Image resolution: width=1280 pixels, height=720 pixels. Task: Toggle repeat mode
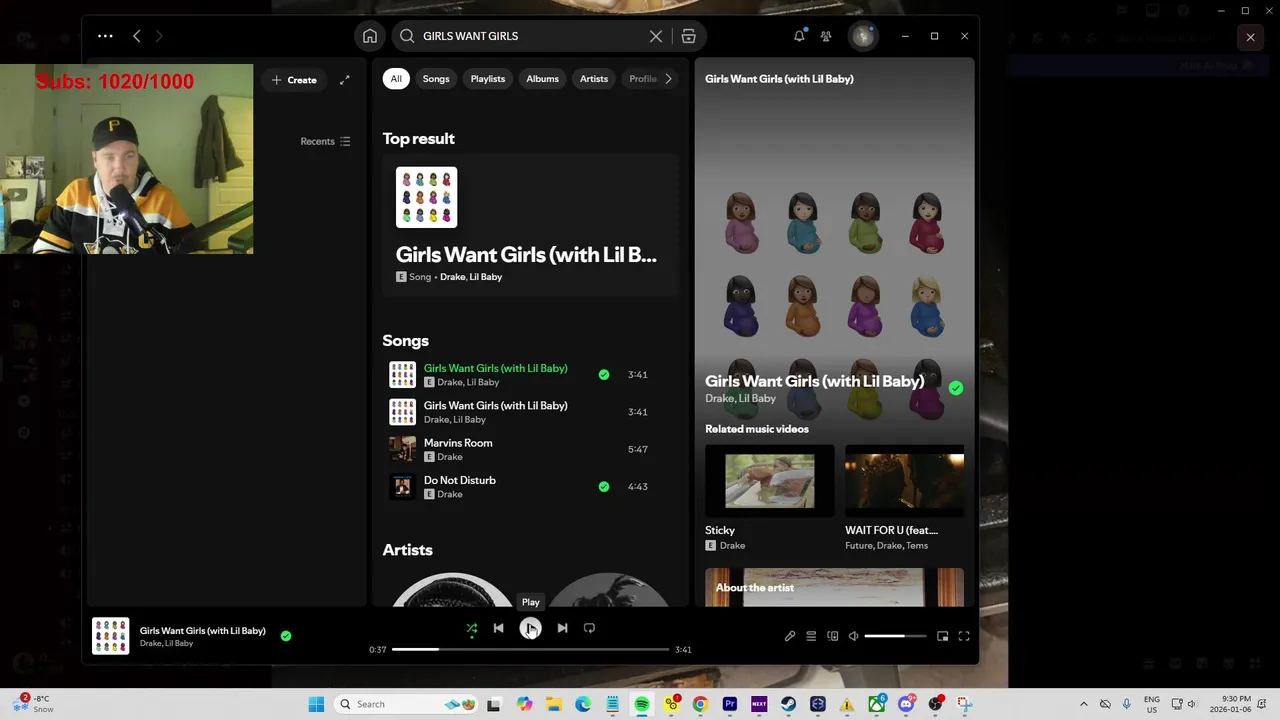pyautogui.click(x=589, y=628)
